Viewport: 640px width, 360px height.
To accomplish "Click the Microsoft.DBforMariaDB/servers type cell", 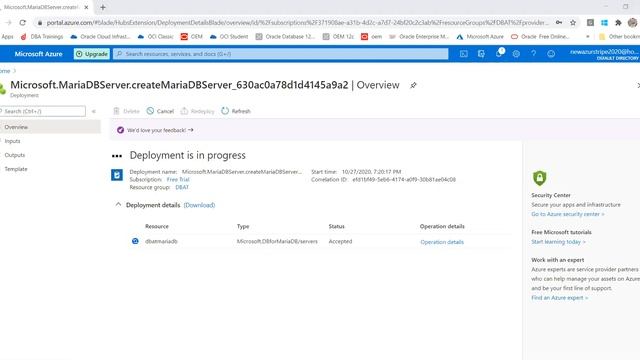I will click(x=277, y=241).
